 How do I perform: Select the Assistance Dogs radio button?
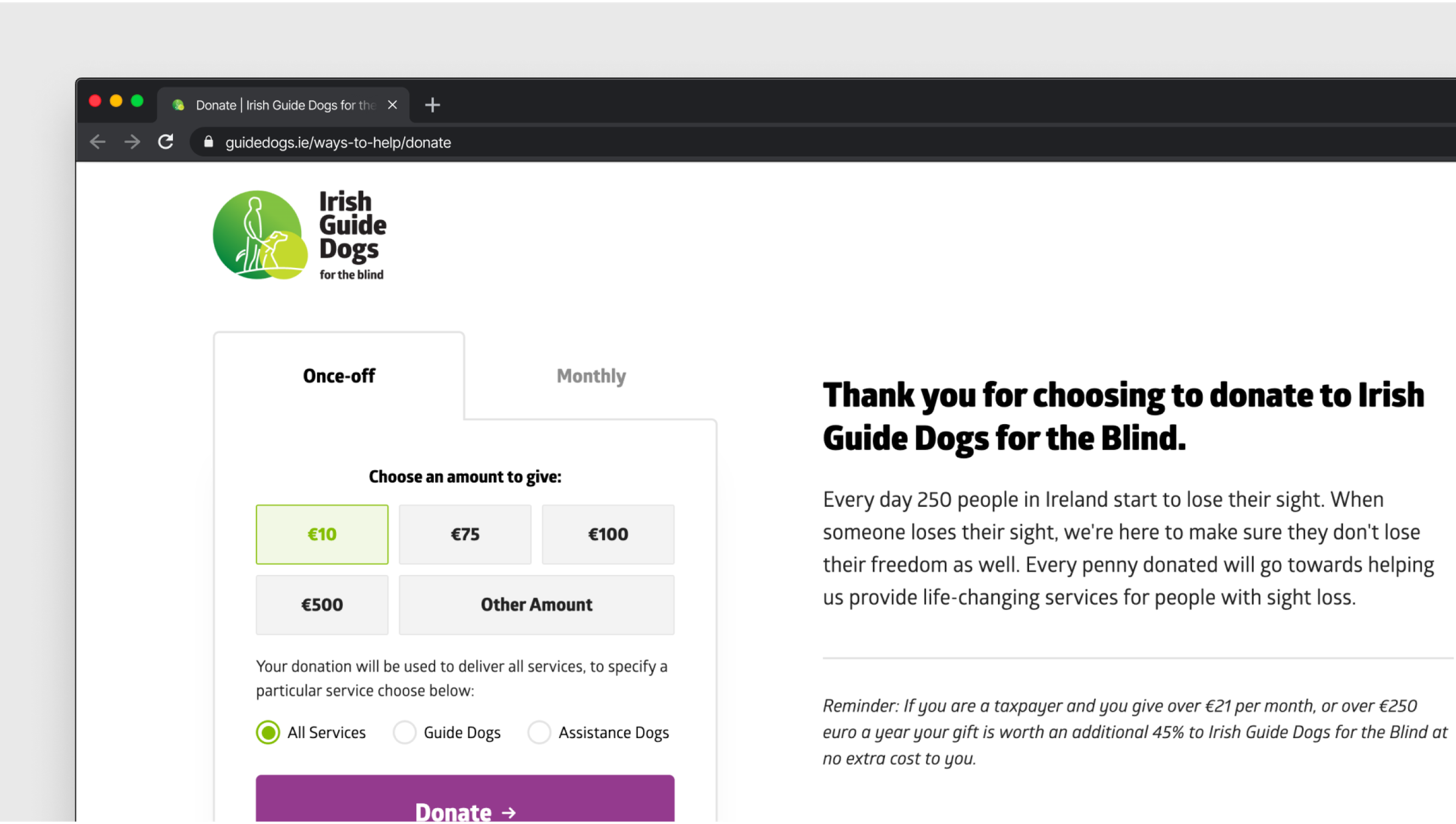(539, 732)
